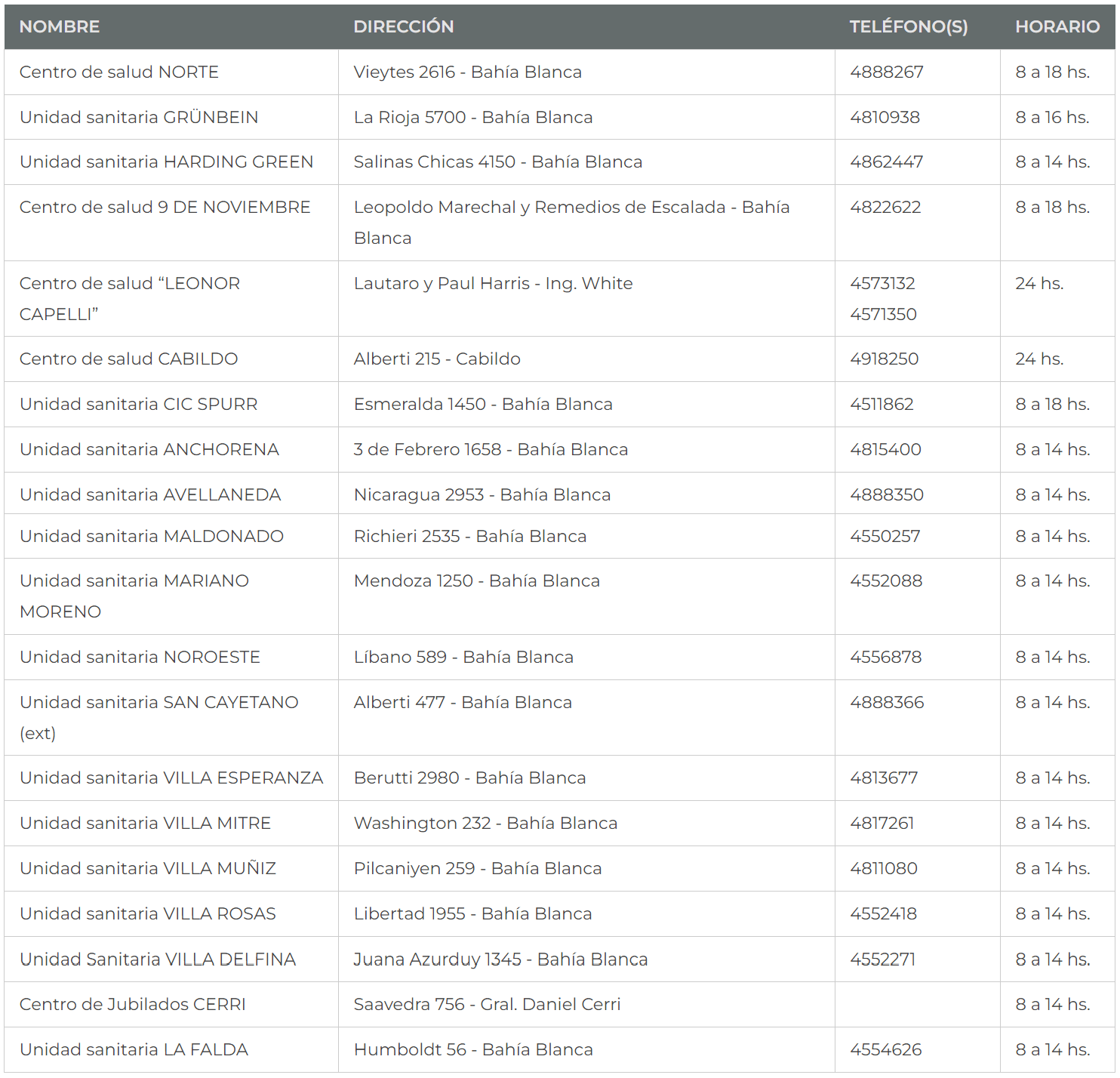Select Unidad sanitaria CIC SPURR

point(138,405)
